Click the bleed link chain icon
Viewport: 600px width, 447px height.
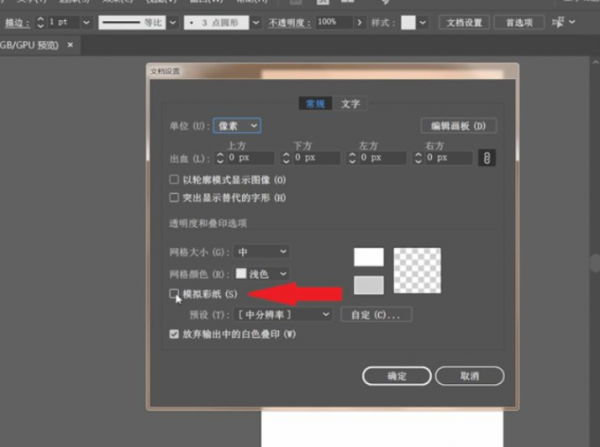tap(487, 158)
